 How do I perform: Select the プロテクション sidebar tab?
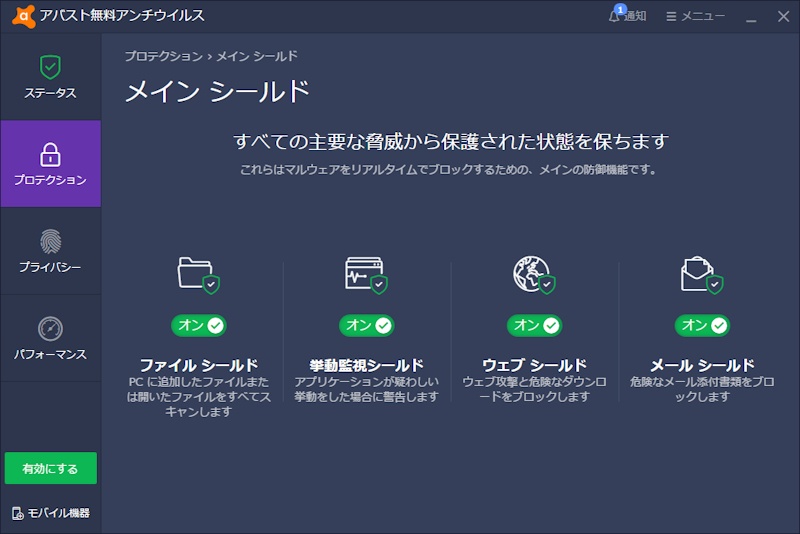[x=51, y=164]
